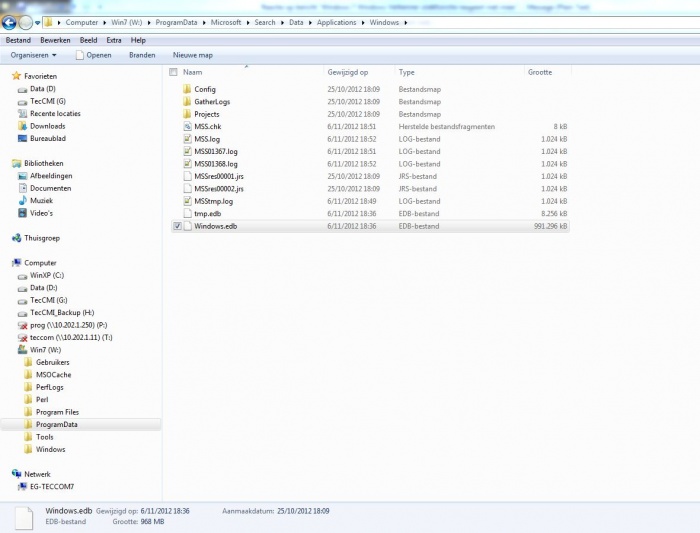Sort by Gewijzigd op column header
The width and height of the screenshot is (700, 533).
point(348,72)
